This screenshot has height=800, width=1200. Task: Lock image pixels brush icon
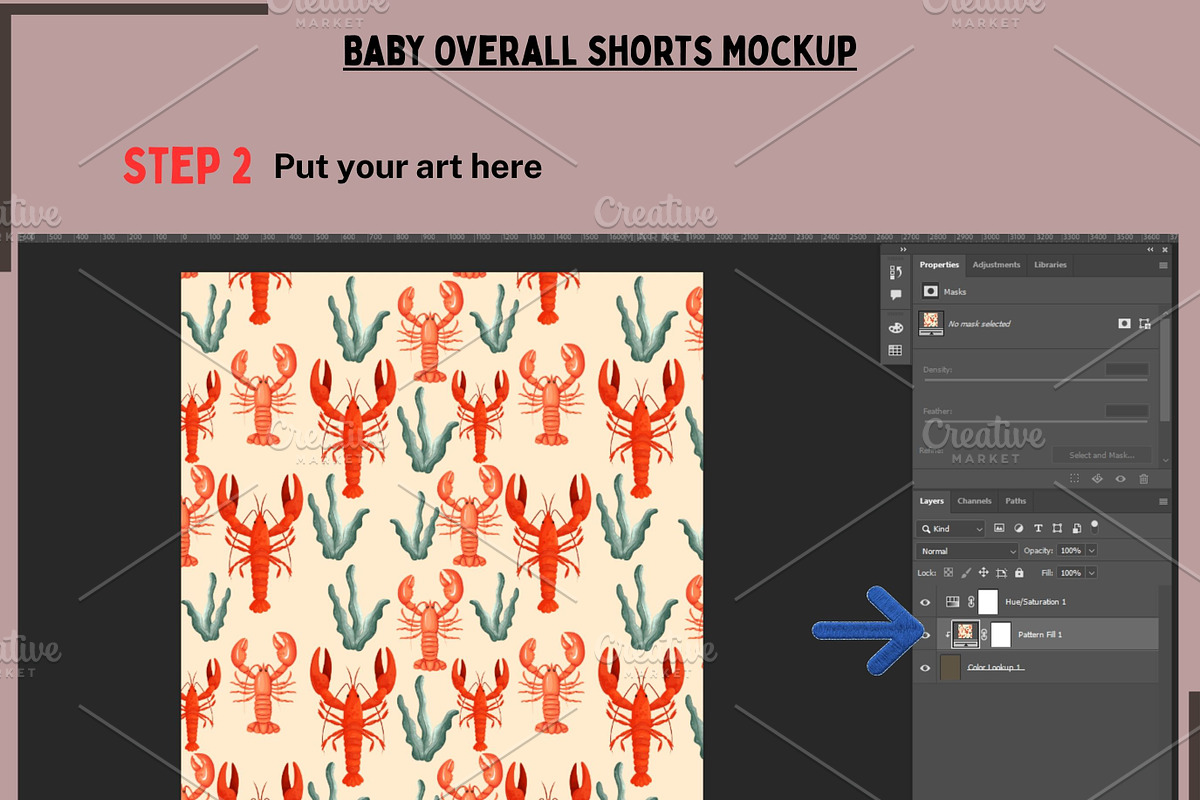(x=966, y=573)
